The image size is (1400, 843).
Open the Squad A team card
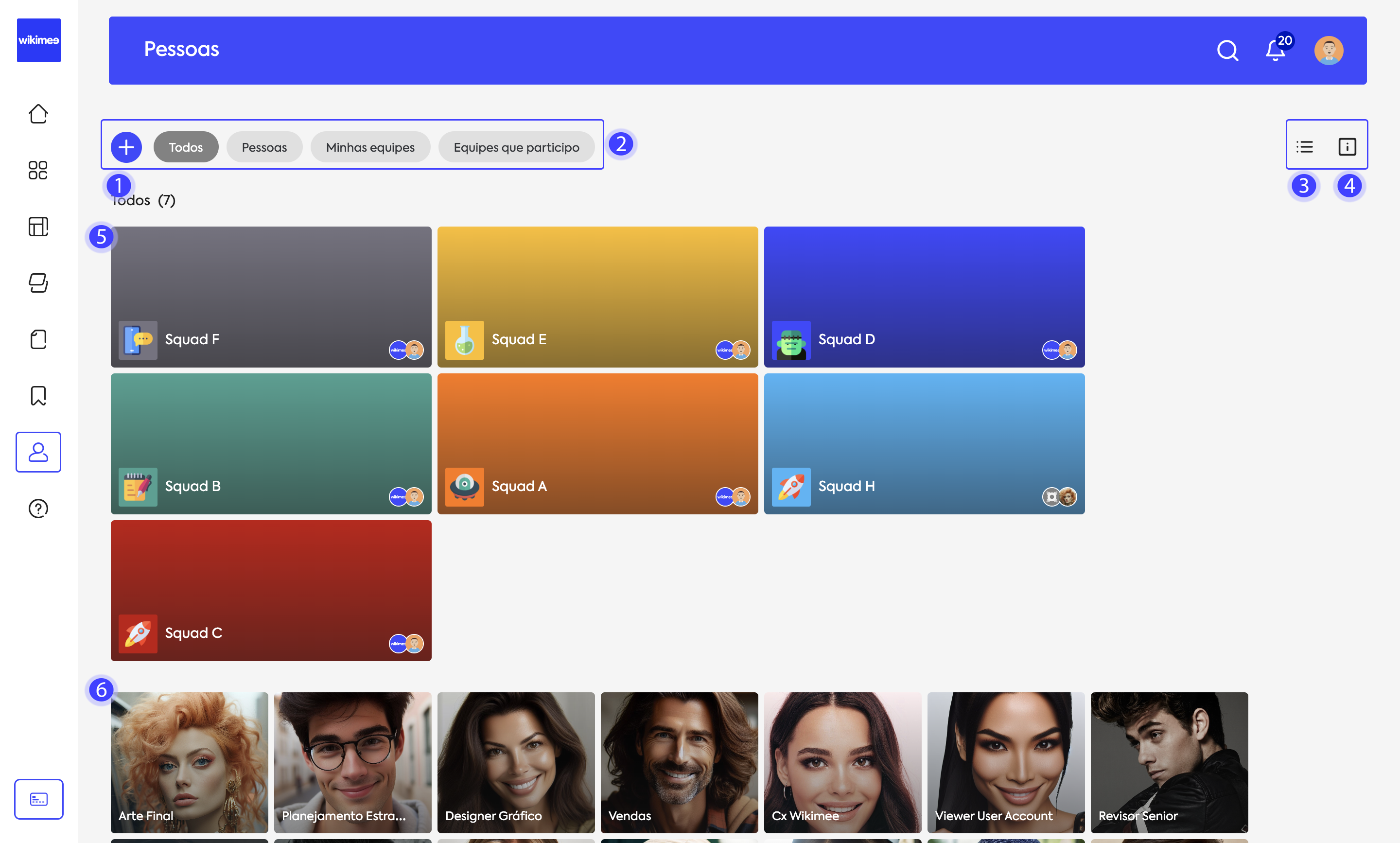(x=597, y=443)
